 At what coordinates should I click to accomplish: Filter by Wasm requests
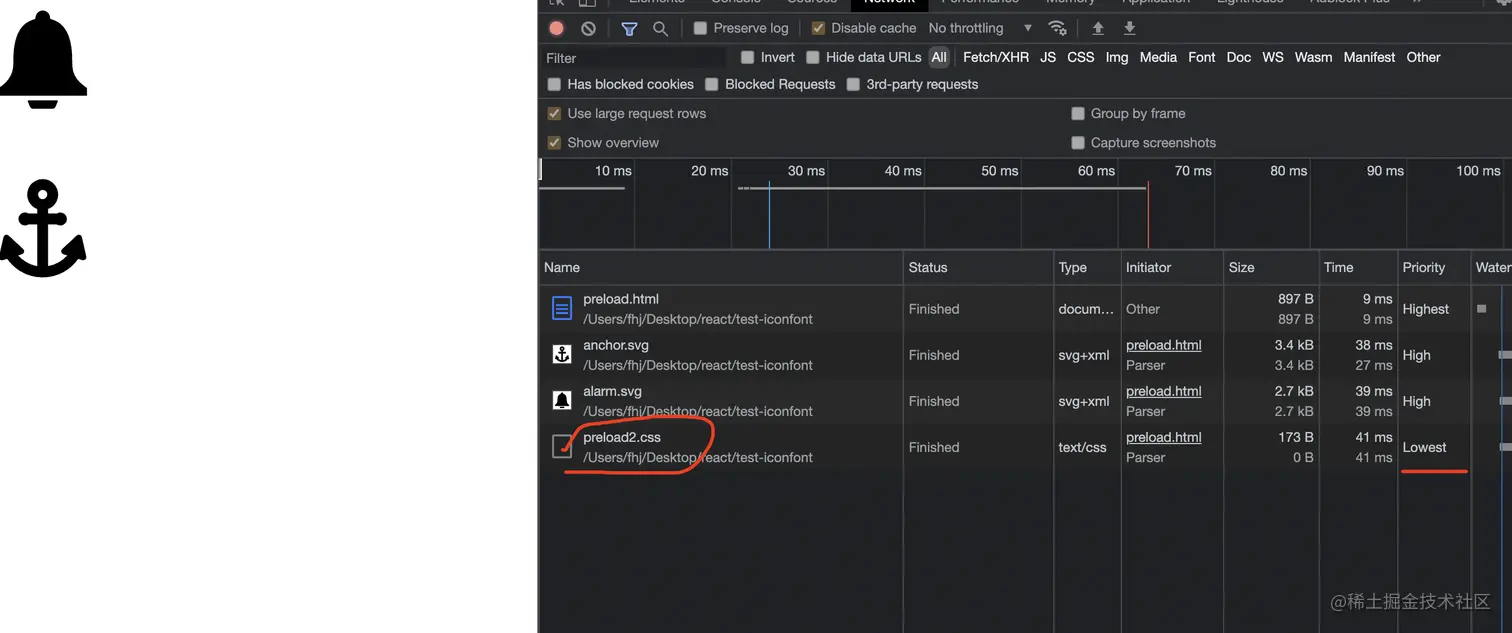(x=1313, y=57)
